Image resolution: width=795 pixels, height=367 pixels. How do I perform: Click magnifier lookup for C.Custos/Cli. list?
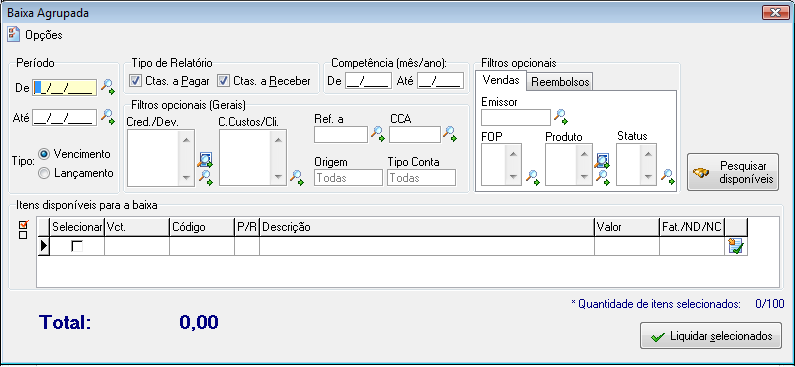tap(297, 177)
